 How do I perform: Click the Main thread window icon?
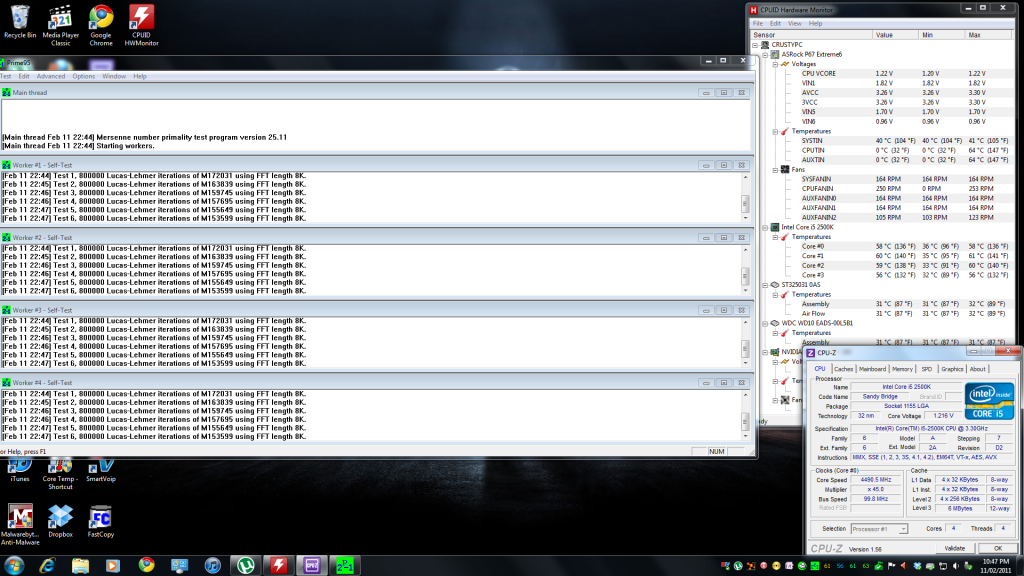pyautogui.click(x=6, y=93)
